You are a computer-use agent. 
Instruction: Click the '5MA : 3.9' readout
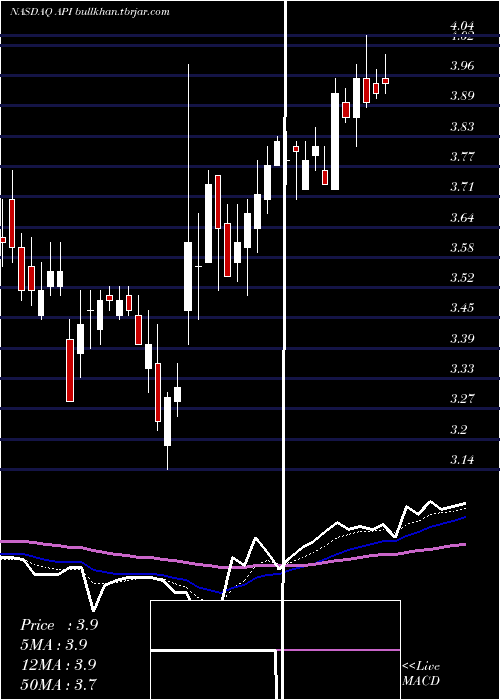coord(54,644)
